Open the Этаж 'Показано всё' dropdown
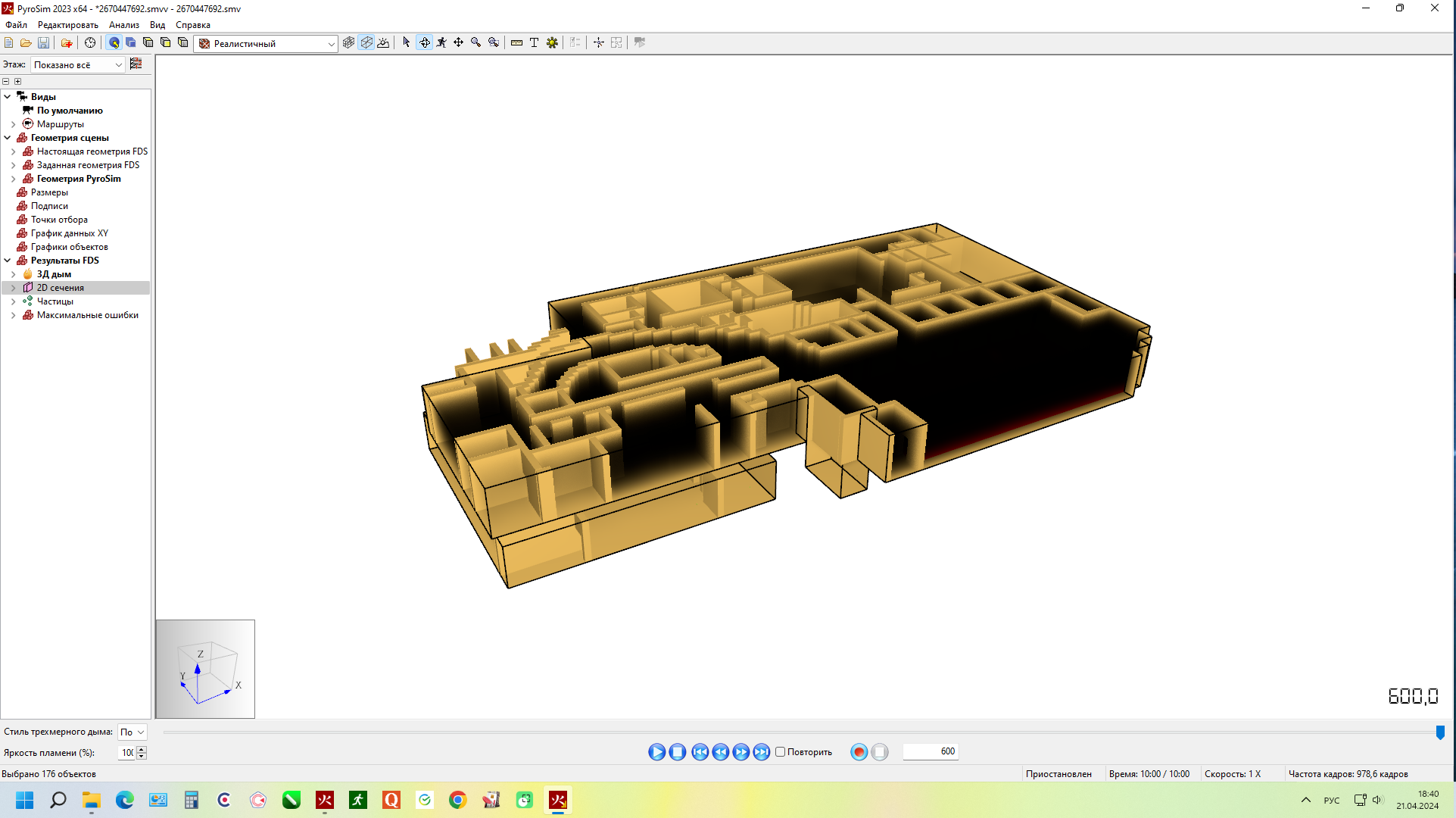 tap(77, 65)
